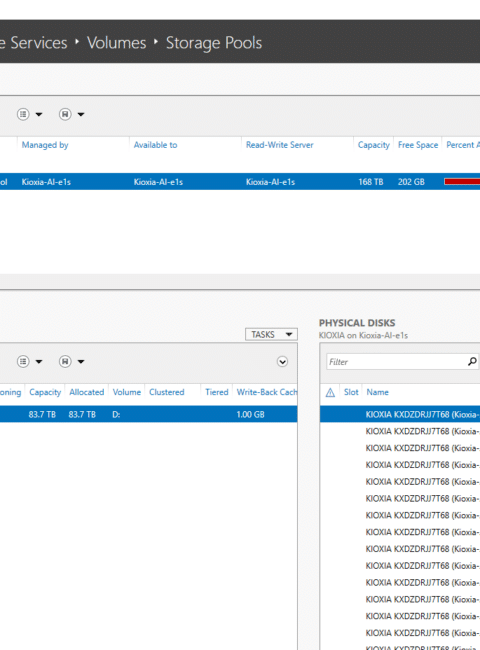Select Kioxia-AI-e1s under Managed by
This screenshot has height=650, width=480.
pos(46,182)
